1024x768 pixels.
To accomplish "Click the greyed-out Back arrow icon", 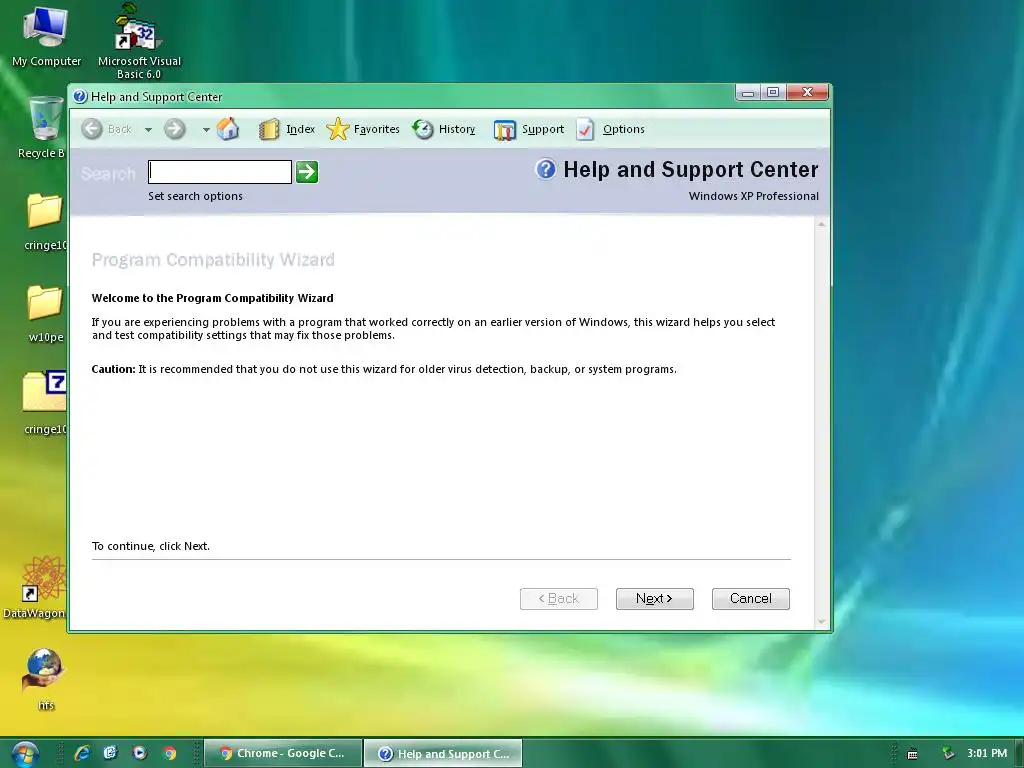I will [x=92, y=129].
